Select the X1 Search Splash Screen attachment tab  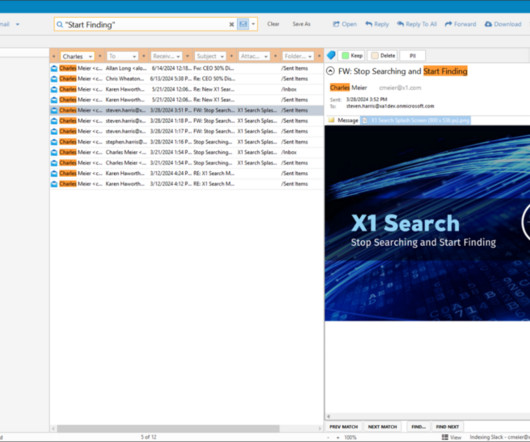click(415, 120)
